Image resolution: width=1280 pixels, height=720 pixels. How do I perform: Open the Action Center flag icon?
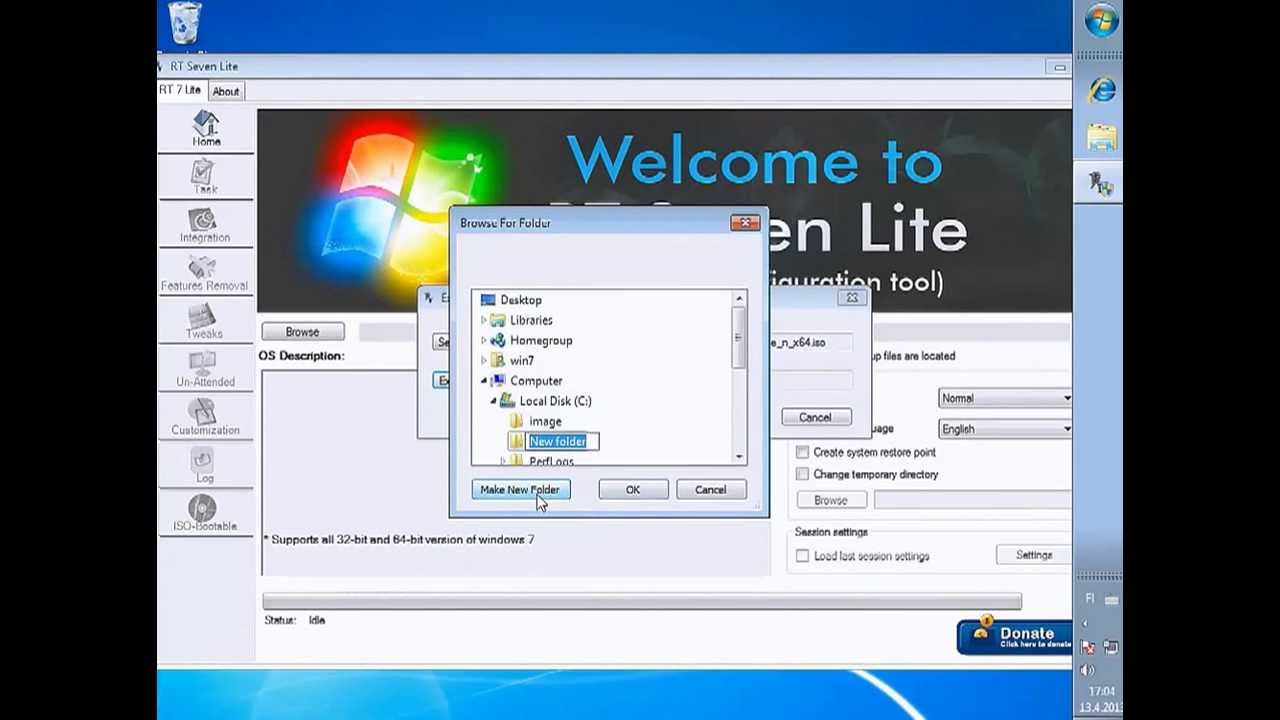(x=1088, y=647)
